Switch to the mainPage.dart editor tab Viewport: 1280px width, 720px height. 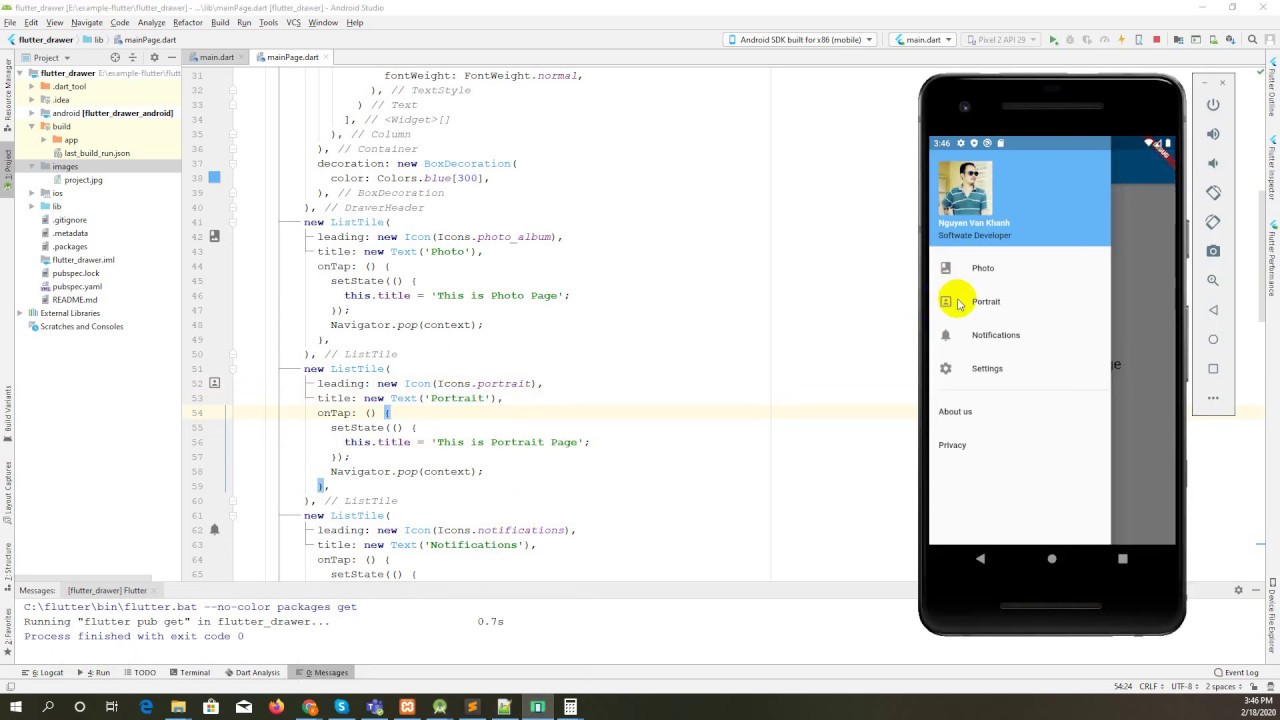click(292, 57)
